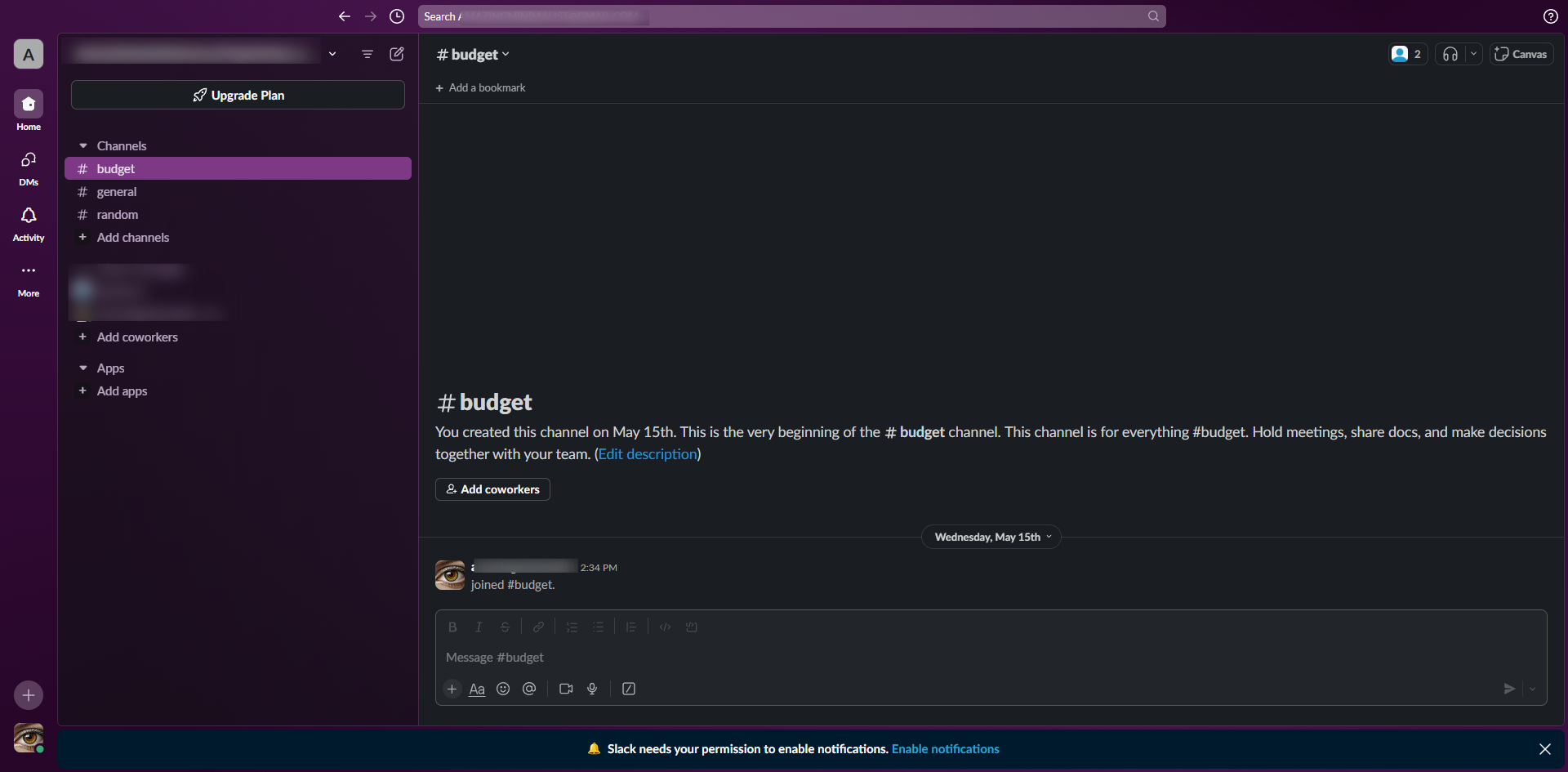Click Add coworkers button in channel
Screen dimensions: 1568x772
492,489
